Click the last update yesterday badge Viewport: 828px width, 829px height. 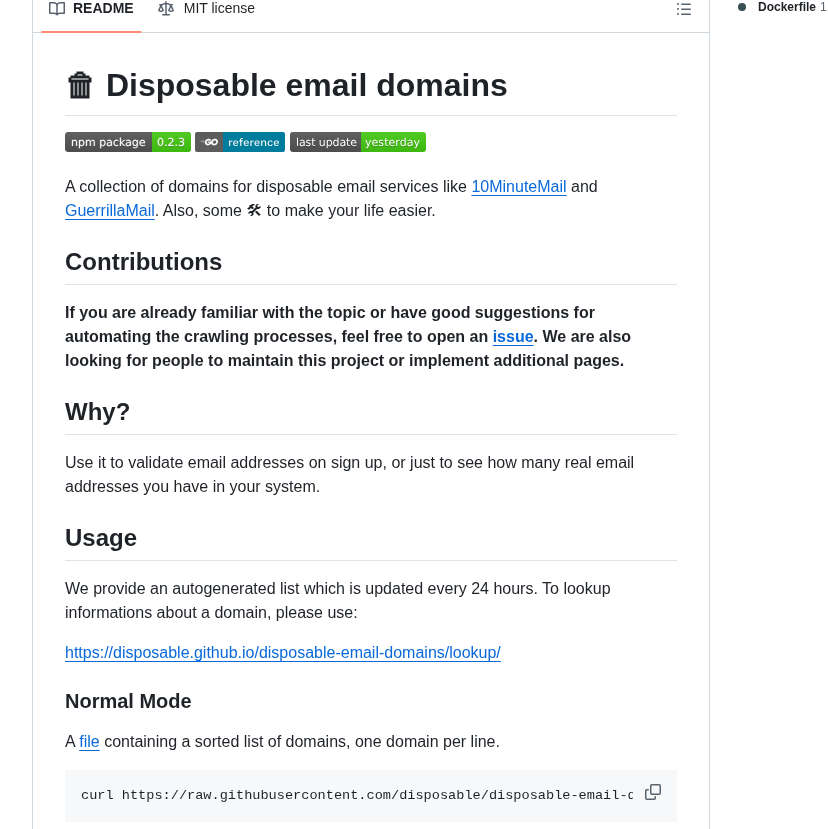[x=358, y=142]
